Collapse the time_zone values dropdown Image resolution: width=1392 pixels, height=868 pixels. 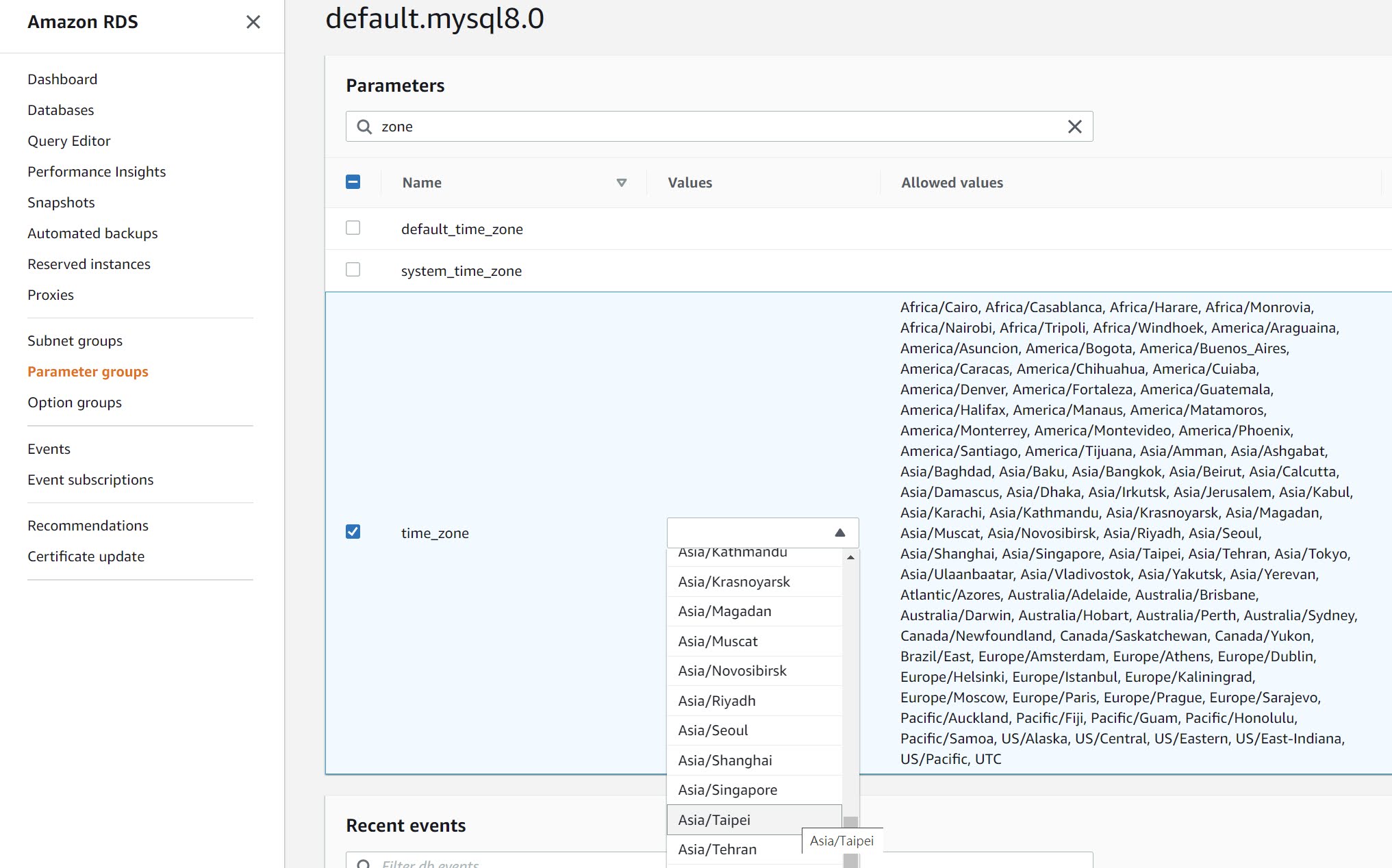coord(839,533)
